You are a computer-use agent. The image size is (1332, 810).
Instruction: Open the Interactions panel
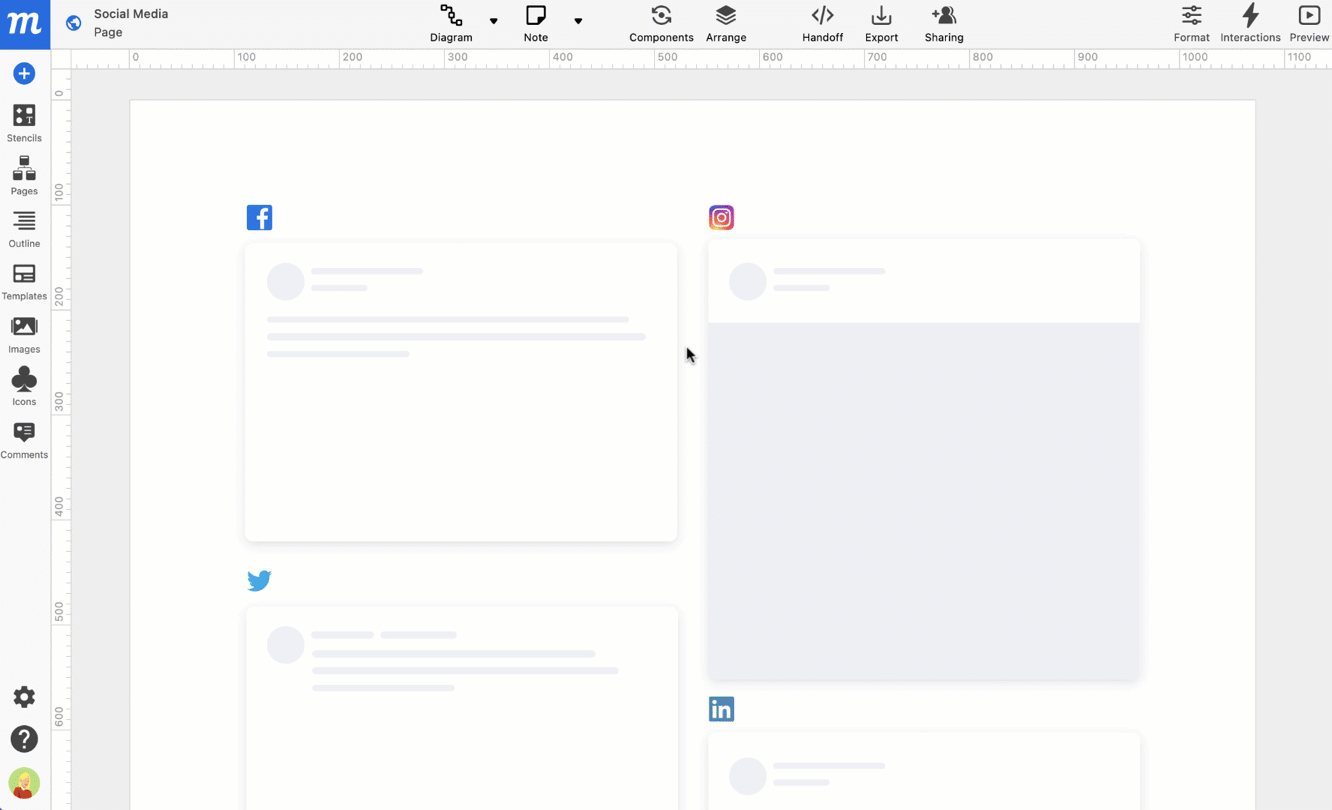pos(1250,23)
